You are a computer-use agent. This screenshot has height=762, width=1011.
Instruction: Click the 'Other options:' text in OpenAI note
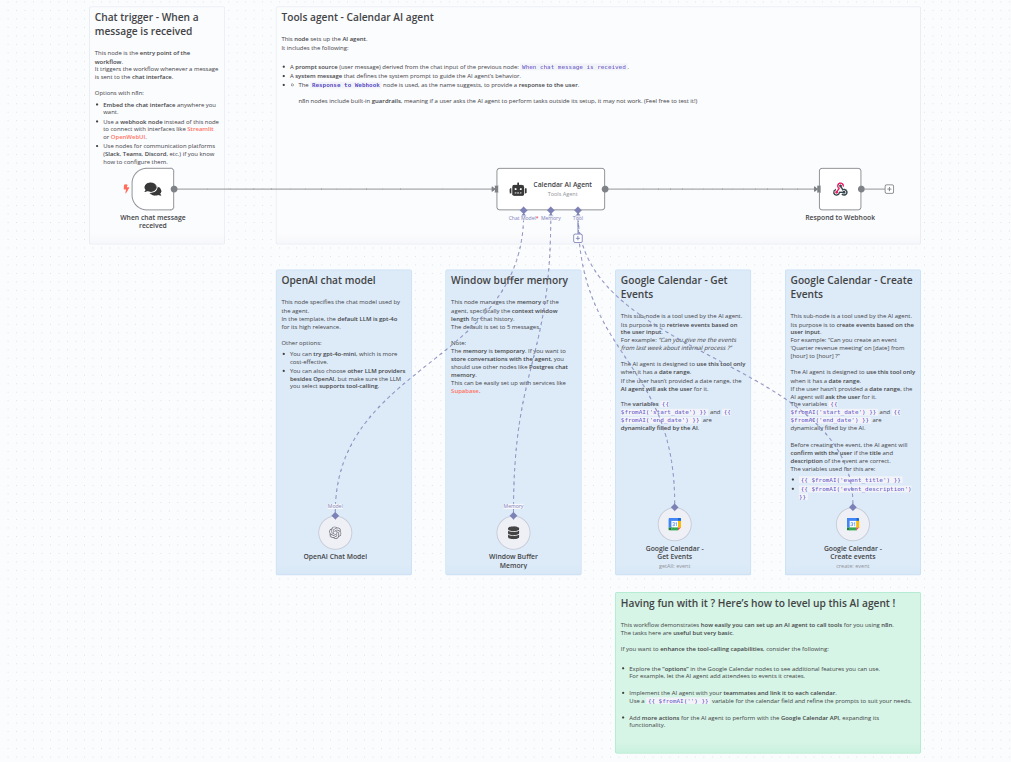301,343
